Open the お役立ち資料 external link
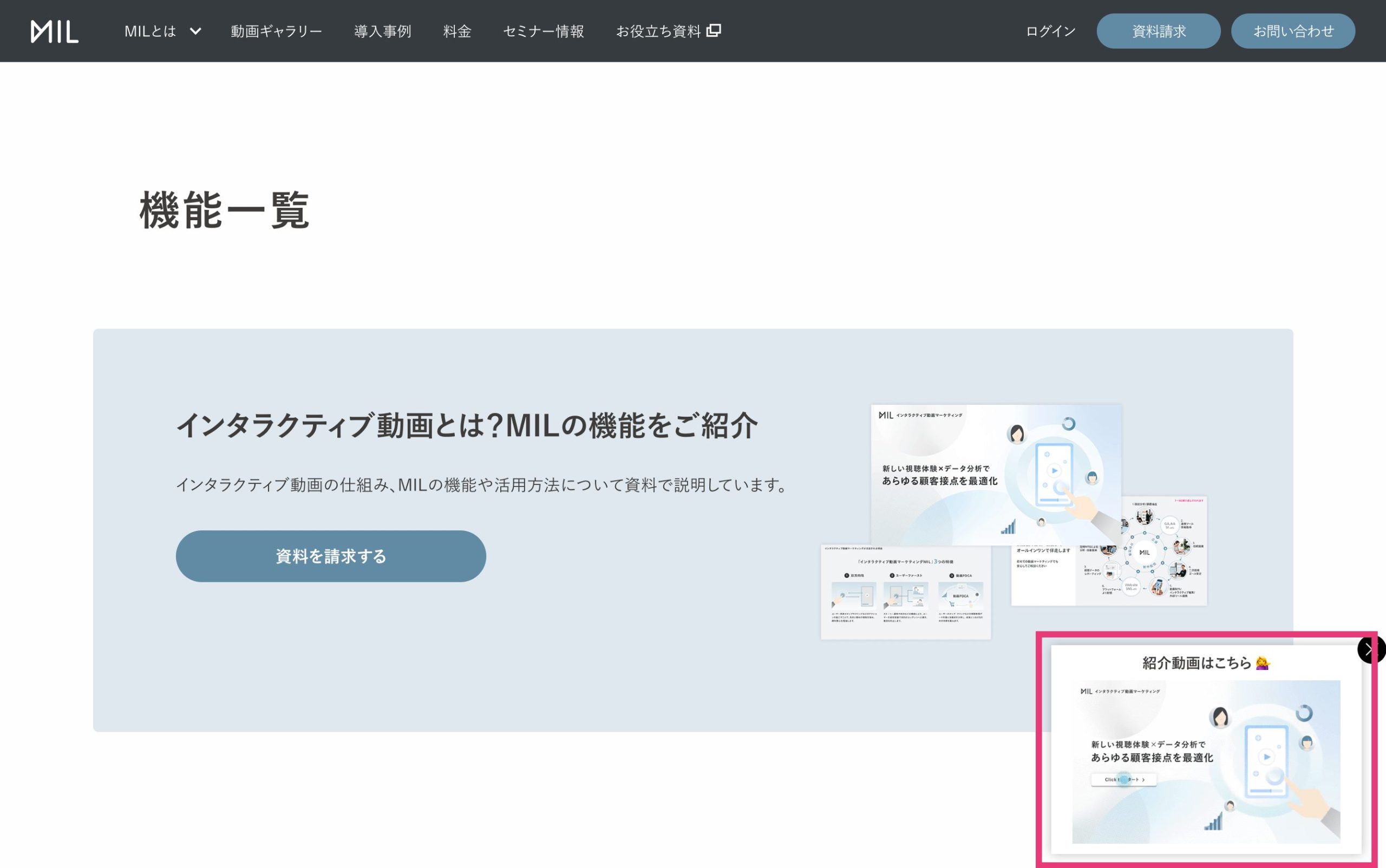The width and height of the screenshot is (1386, 868). pos(669,31)
